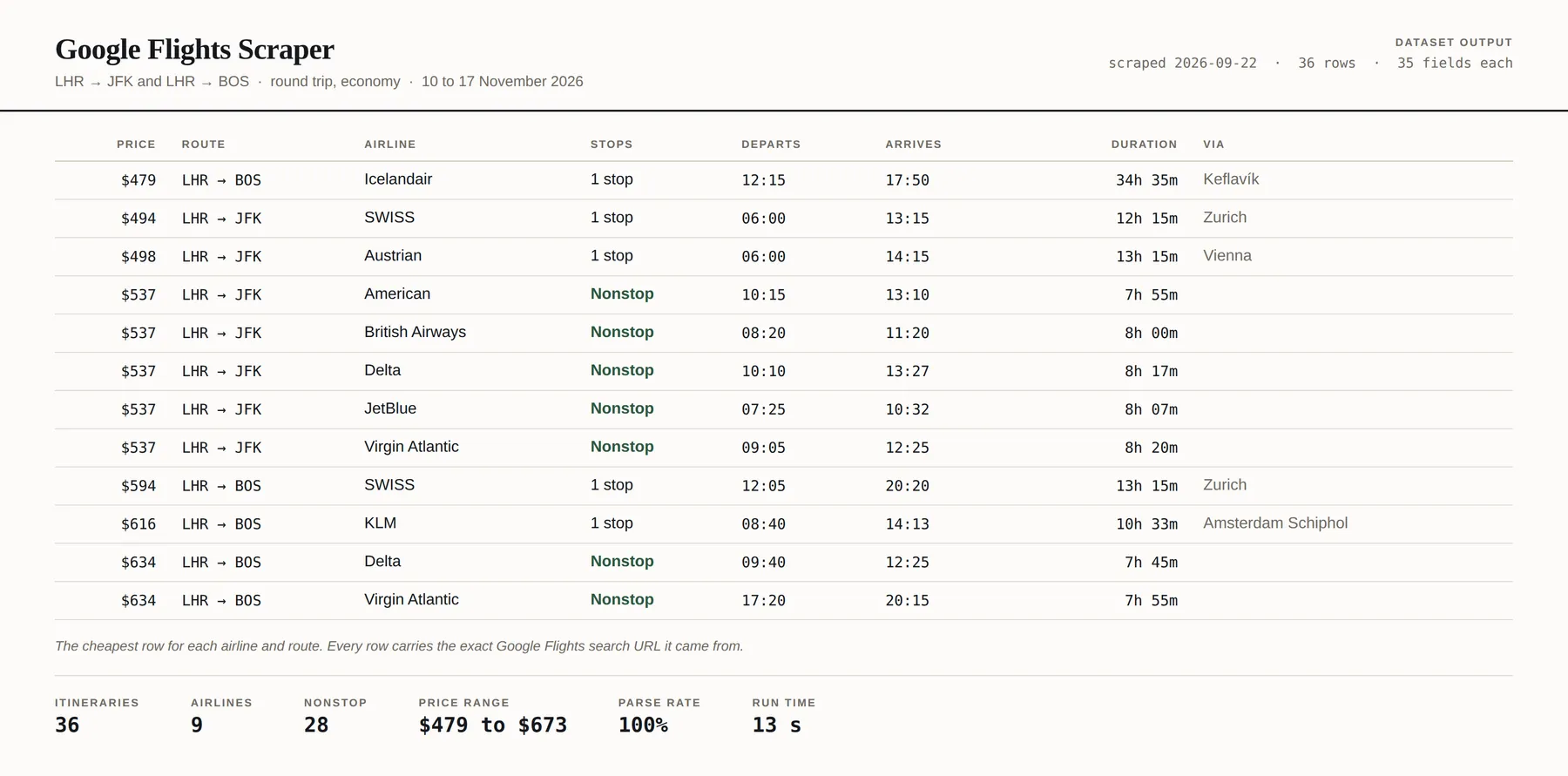Click the $594 price cell
Screen dimensions: 1568x776
[x=139, y=486]
